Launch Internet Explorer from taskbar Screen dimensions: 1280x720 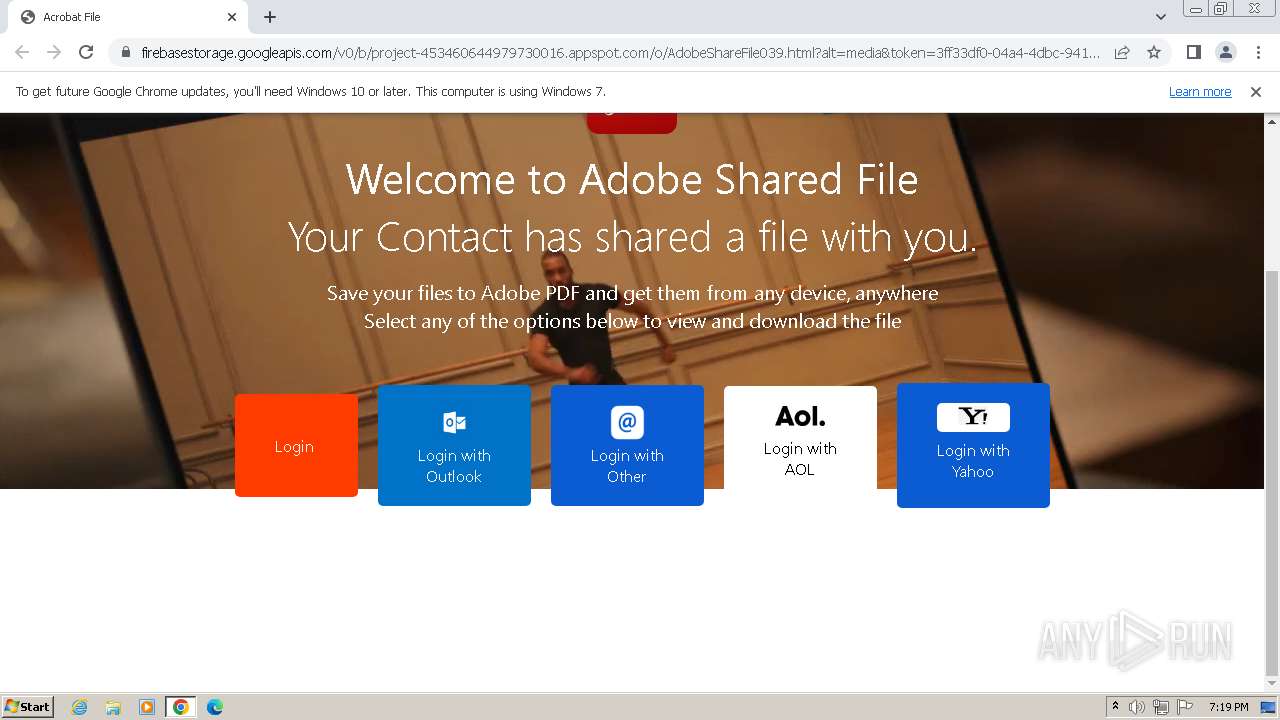pyautogui.click(x=80, y=707)
